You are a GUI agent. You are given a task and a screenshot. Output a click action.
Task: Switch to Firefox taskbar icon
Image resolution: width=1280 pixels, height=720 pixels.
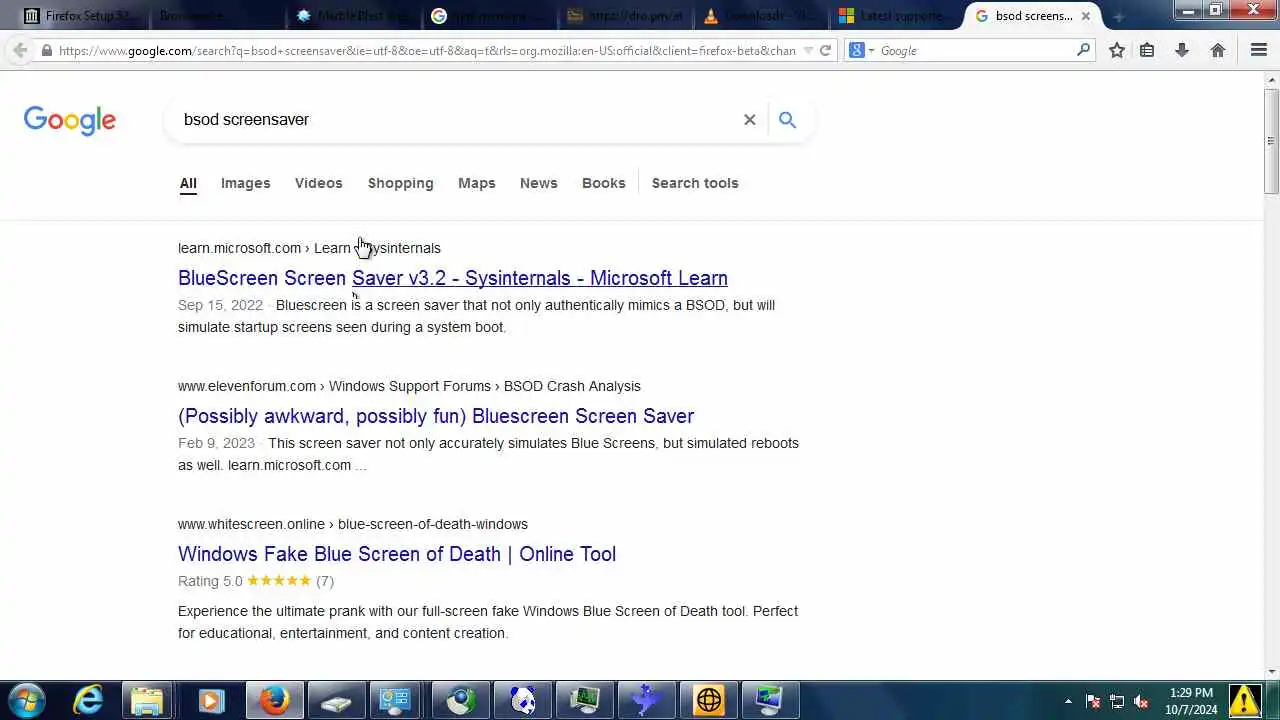[x=274, y=700]
